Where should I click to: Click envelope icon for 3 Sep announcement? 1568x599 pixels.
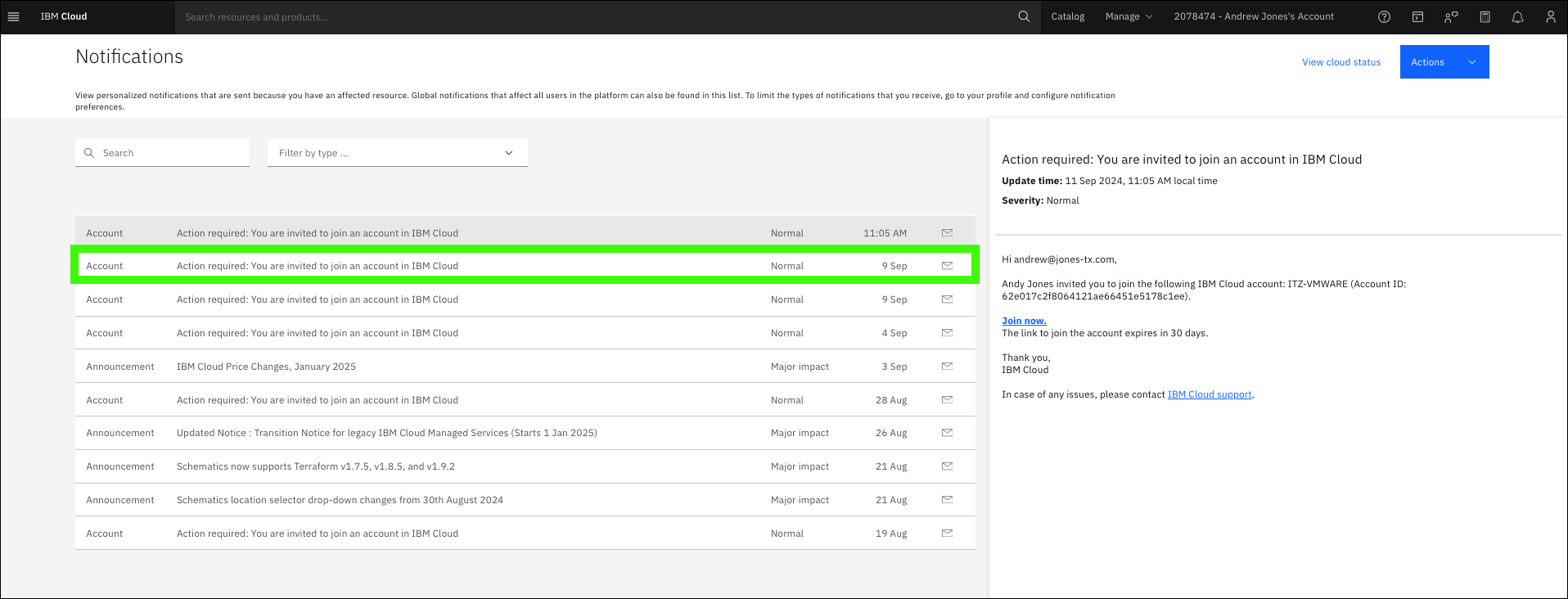pos(947,367)
